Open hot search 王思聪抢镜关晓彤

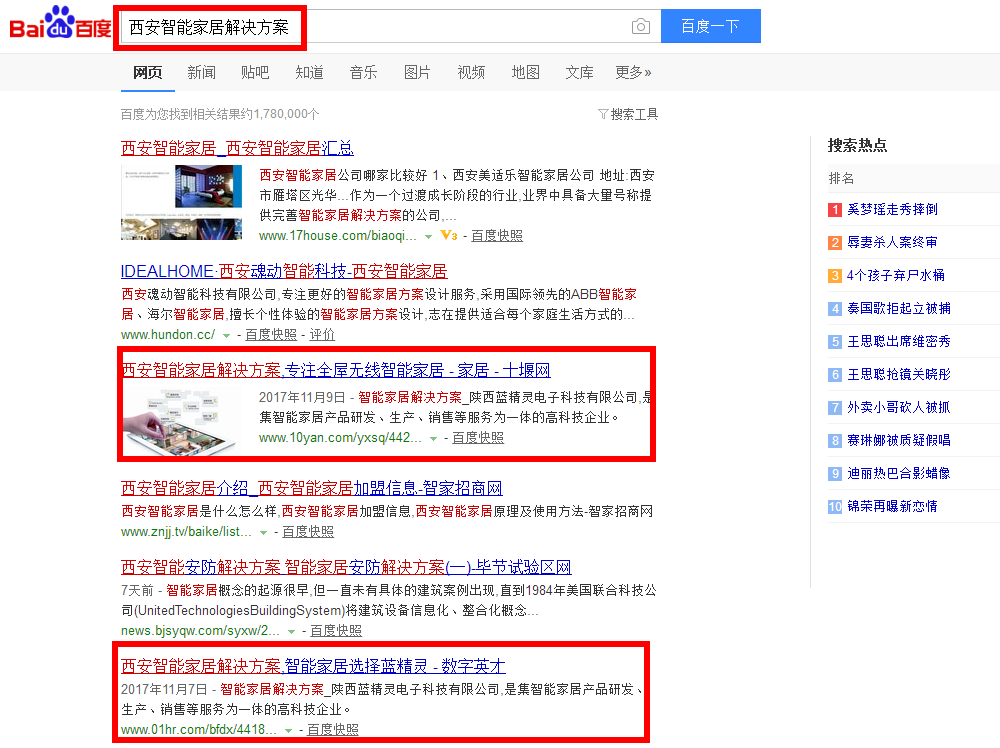tap(899, 375)
